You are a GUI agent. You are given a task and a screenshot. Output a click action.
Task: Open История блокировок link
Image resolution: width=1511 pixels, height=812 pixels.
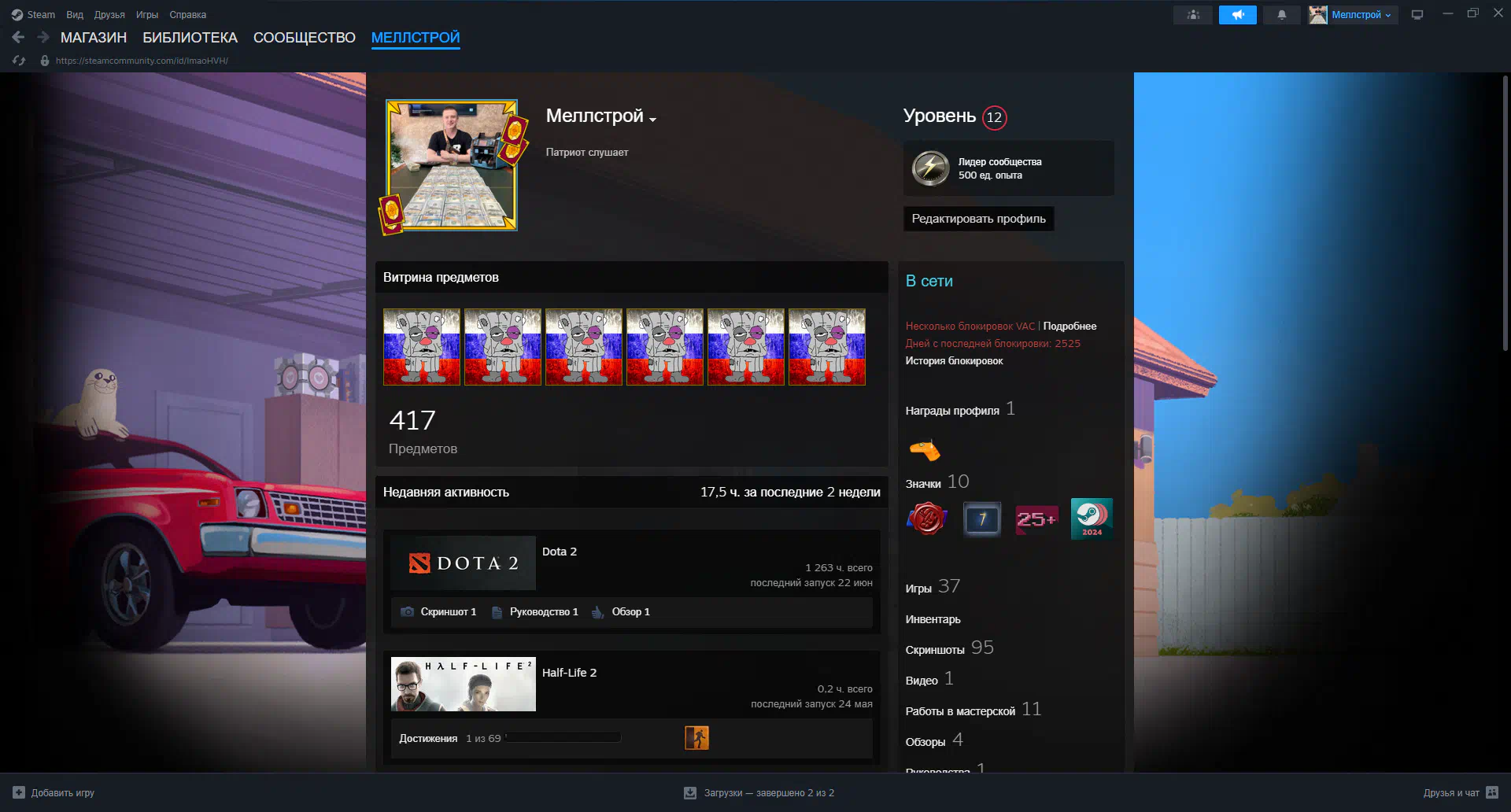[954, 360]
